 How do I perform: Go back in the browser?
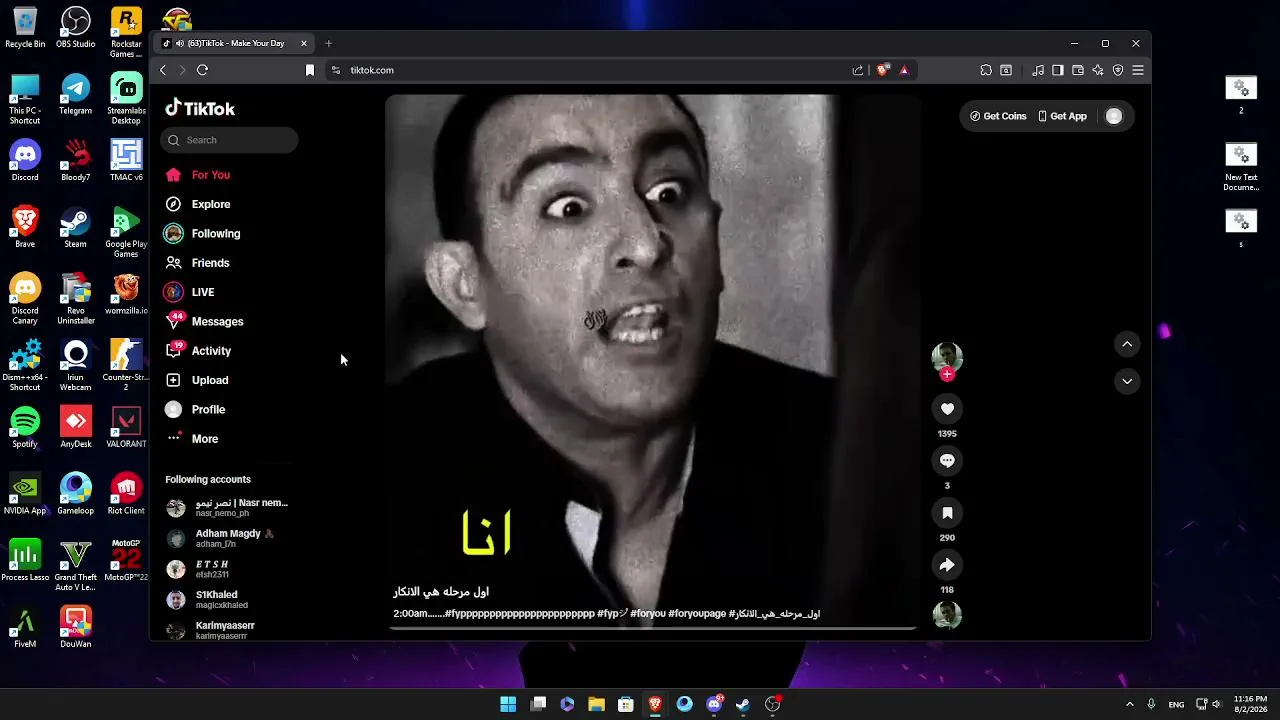[163, 70]
